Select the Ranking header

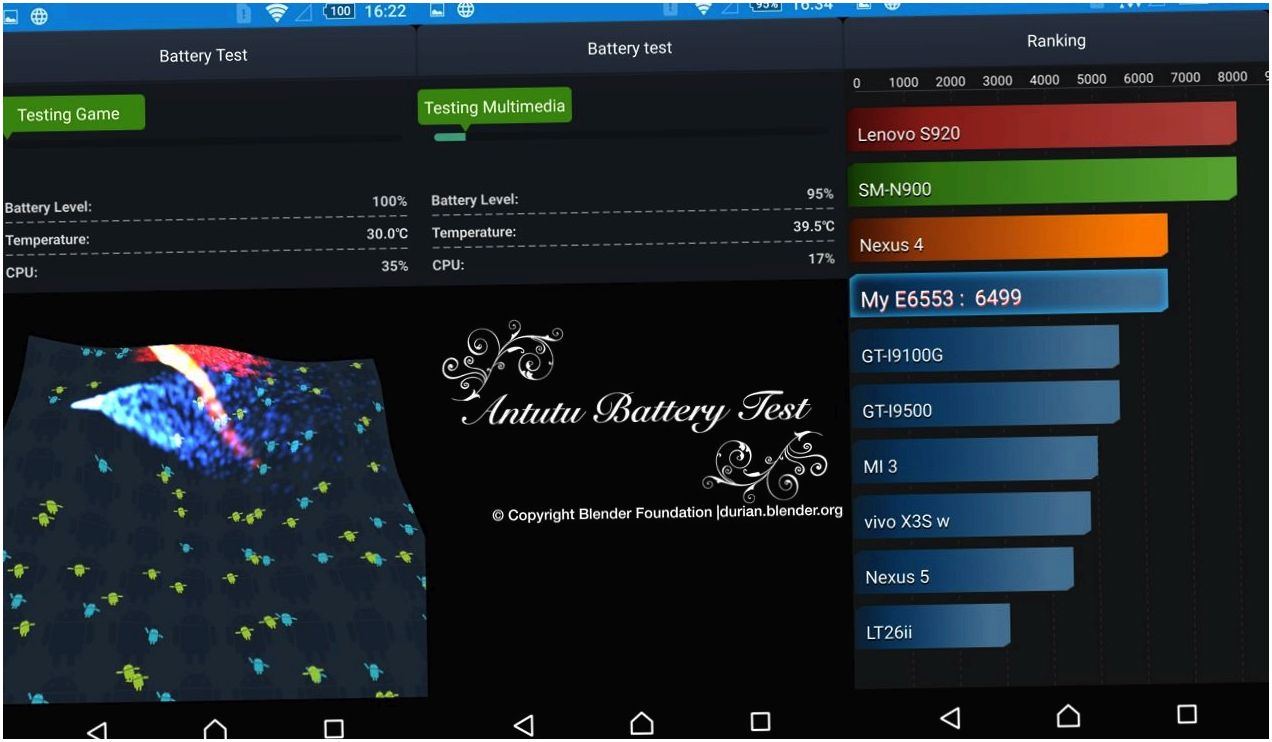tap(1056, 41)
